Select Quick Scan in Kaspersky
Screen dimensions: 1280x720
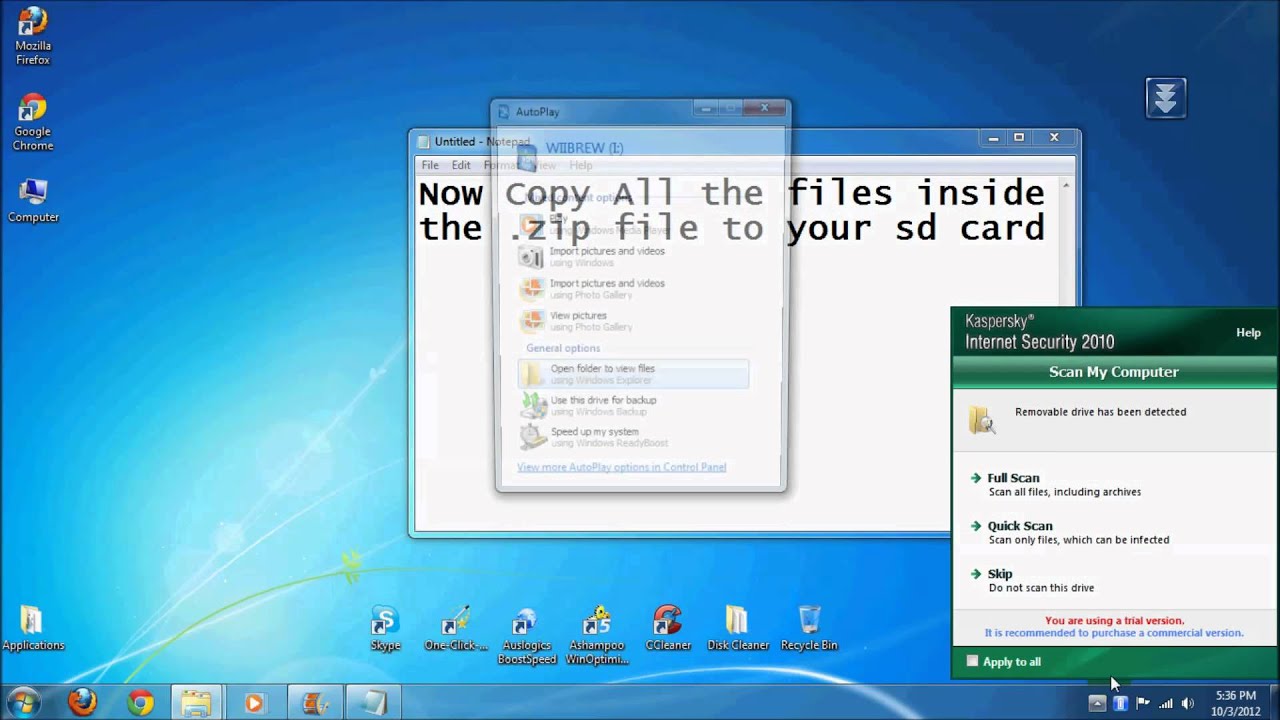coord(1020,526)
